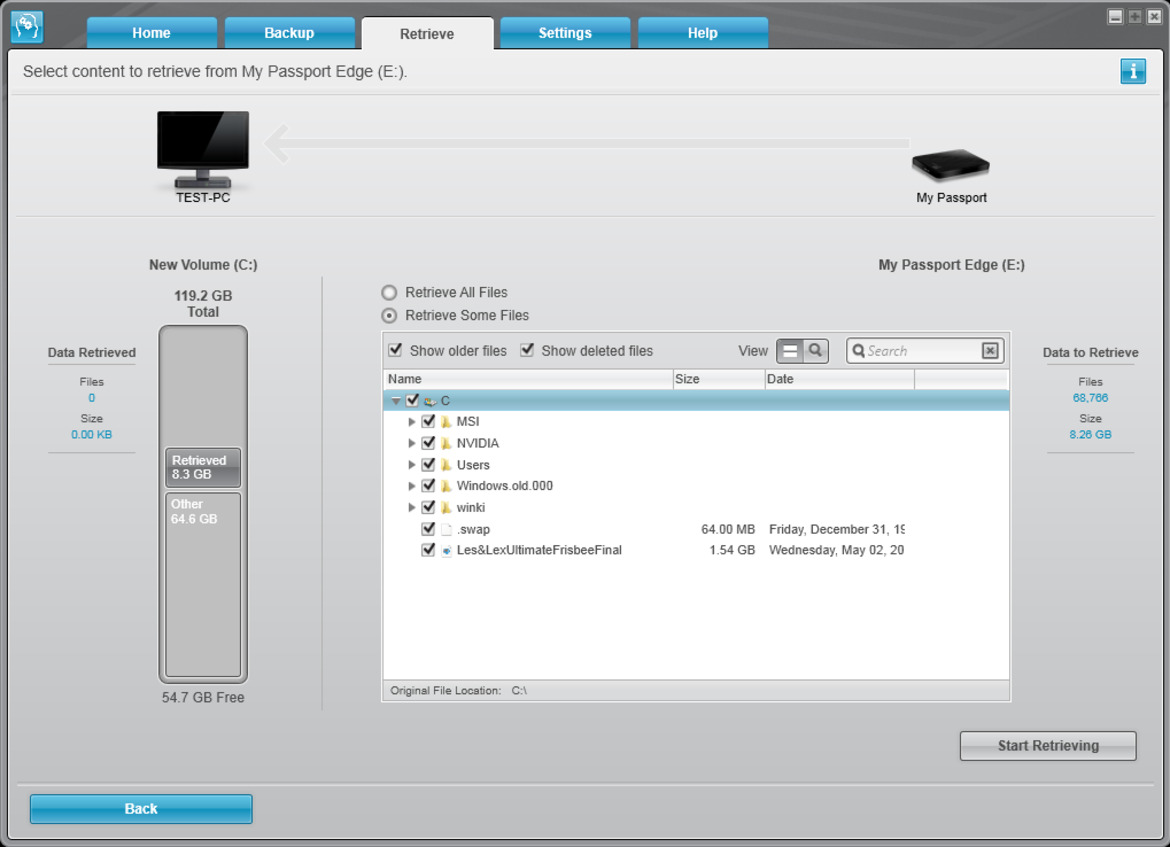Click the Wednesday, May 02 date cell
The width and height of the screenshot is (1170, 847).
point(836,550)
